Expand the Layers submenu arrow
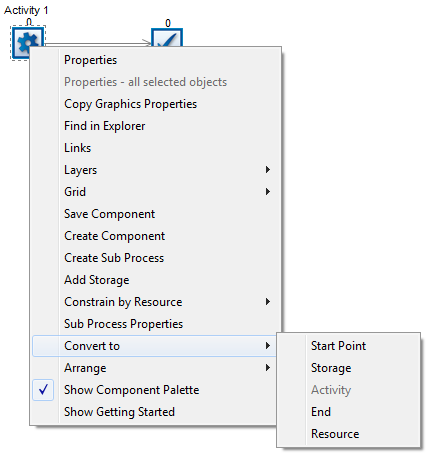Viewport: 428px width, 457px height. [x=268, y=170]
